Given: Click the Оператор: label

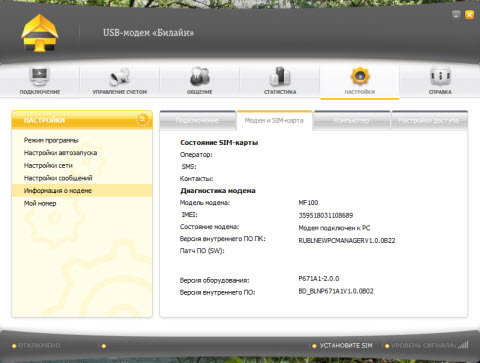Looking at the screenshot, I should point(196,155).
